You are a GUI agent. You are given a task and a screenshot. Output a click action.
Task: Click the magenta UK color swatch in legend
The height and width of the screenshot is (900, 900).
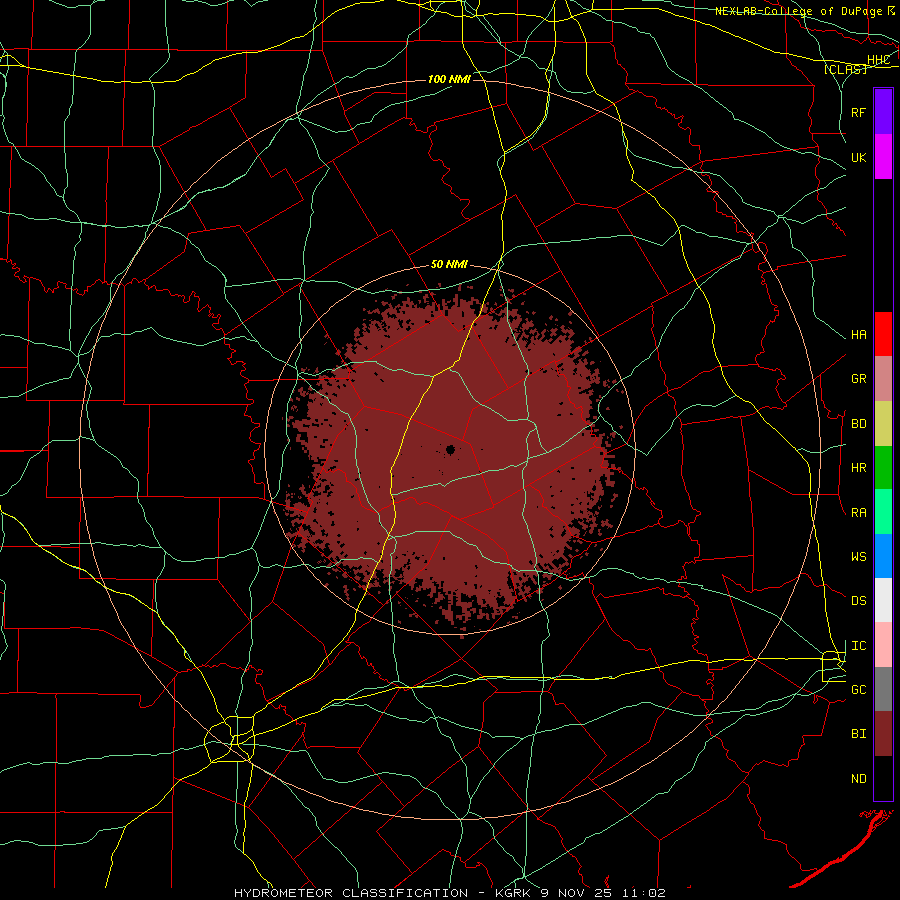[x=883, y=157]
